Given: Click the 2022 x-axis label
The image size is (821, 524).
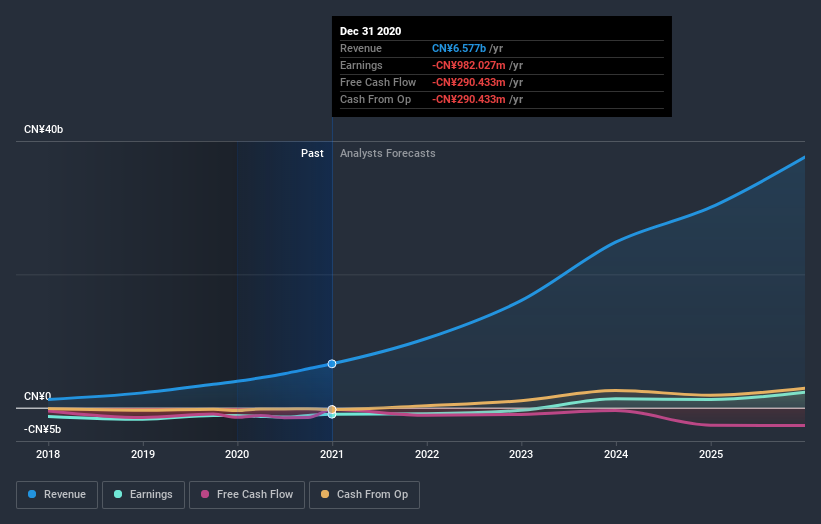Looking at the screenshot, I should click(427, 454).
